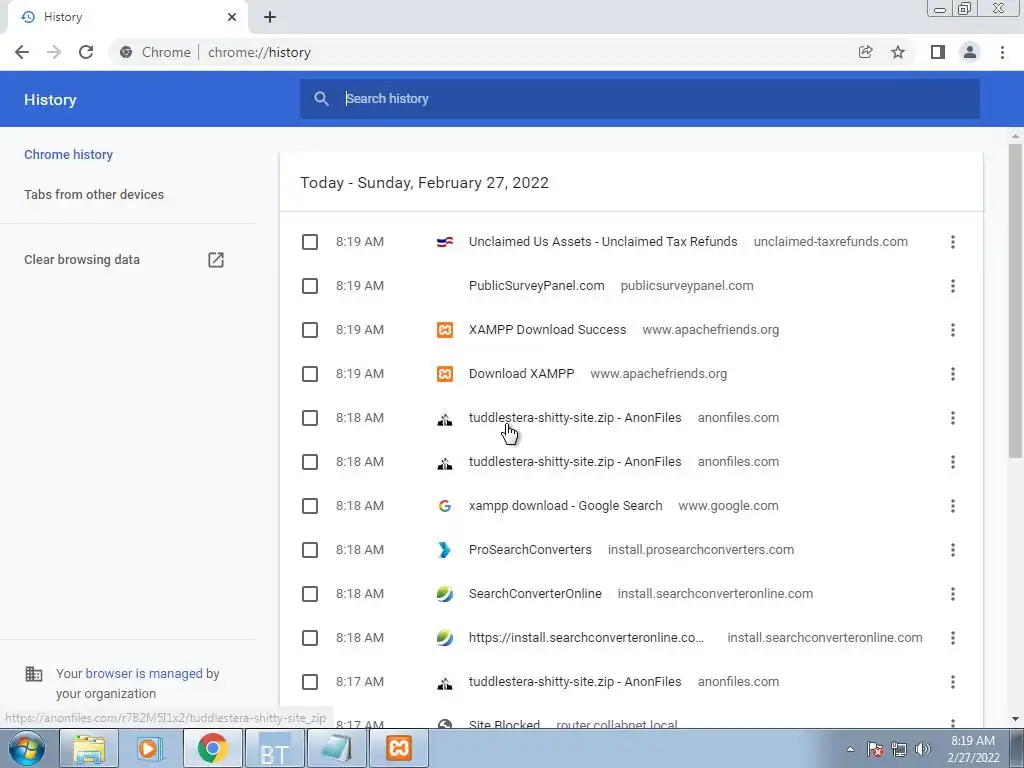
Task: Click the Chrome icon in the taskbar
Action: (x=212, y=748)
